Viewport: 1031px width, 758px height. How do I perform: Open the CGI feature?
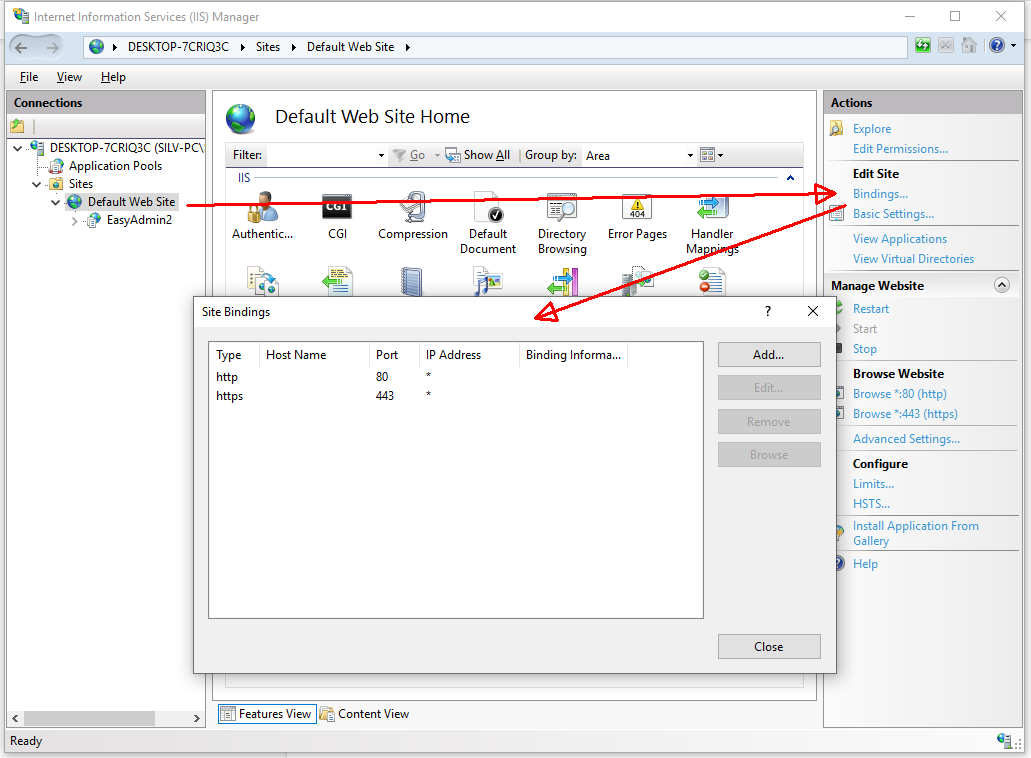click(337, 210)
